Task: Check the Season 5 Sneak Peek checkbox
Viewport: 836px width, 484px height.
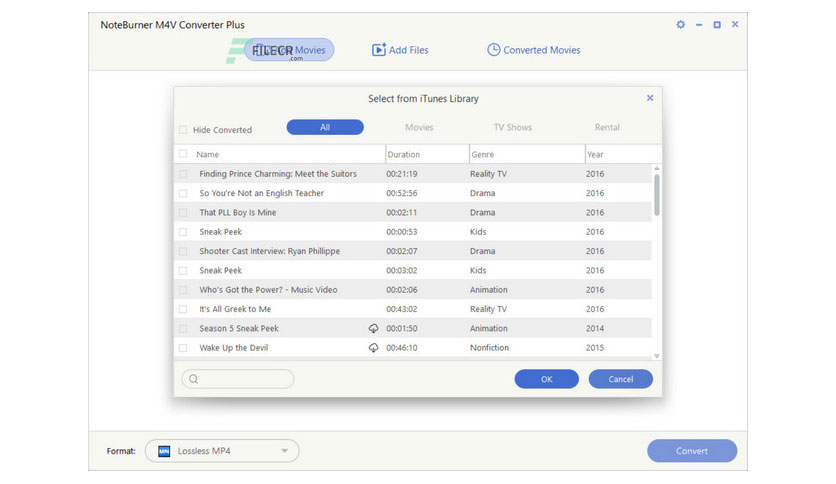Action: coord(183,328)
